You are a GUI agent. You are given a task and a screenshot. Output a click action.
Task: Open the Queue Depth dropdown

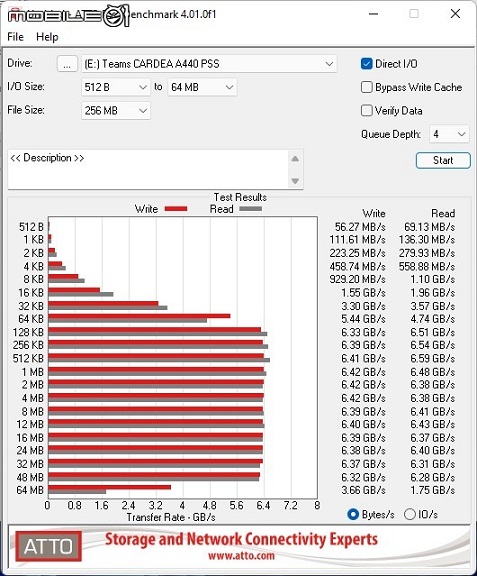coord(449,134)
